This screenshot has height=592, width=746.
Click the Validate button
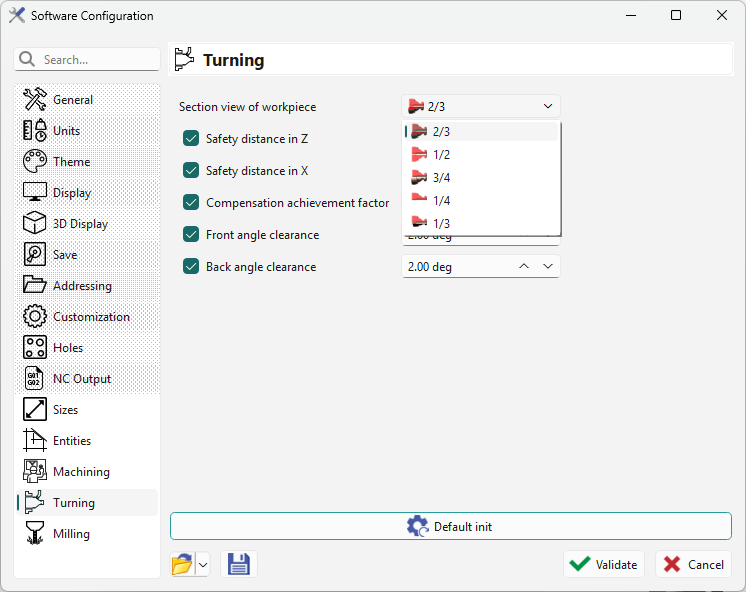(603, 564)
